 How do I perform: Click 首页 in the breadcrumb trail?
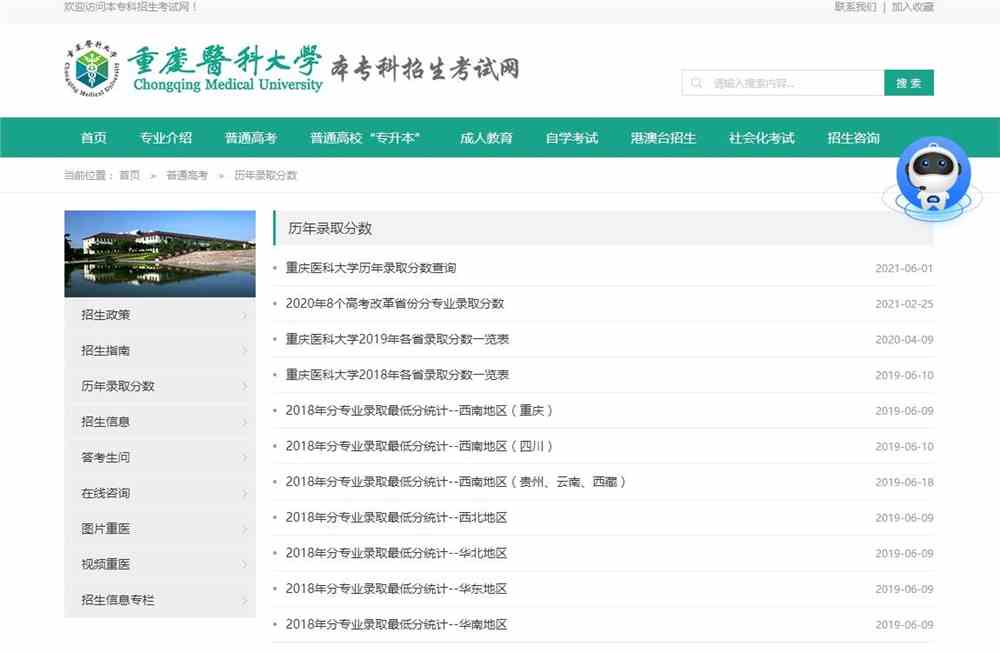128,174
